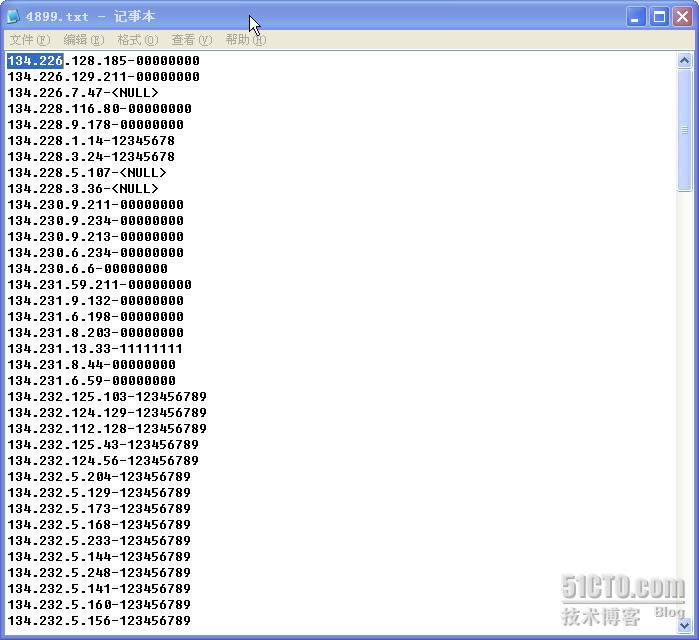Click line 134.228.116.80-00000000

coord(99,109)
